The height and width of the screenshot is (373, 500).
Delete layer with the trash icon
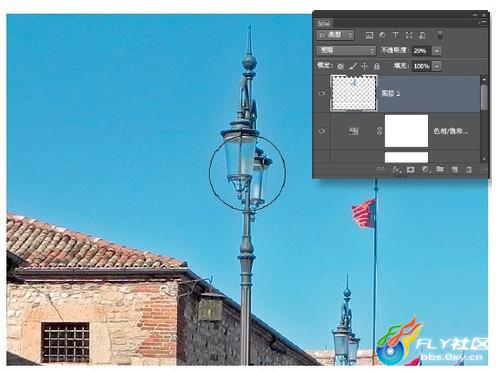[469, 169]
